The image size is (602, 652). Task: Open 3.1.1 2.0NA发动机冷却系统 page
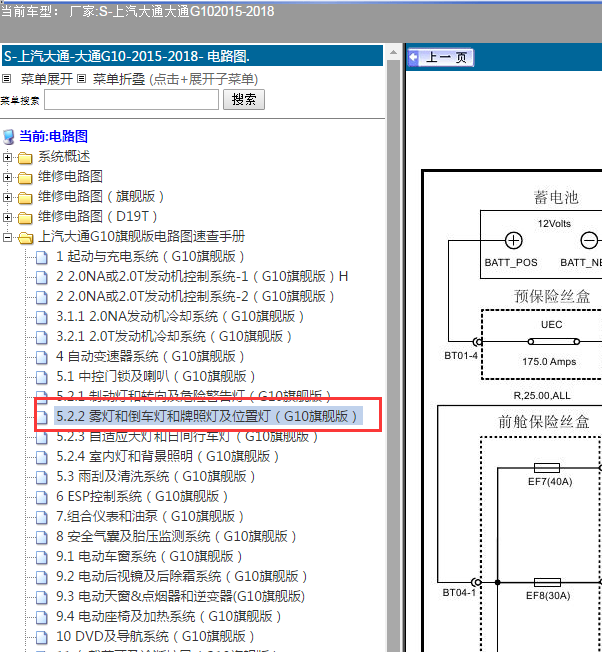tap(180, 316)
